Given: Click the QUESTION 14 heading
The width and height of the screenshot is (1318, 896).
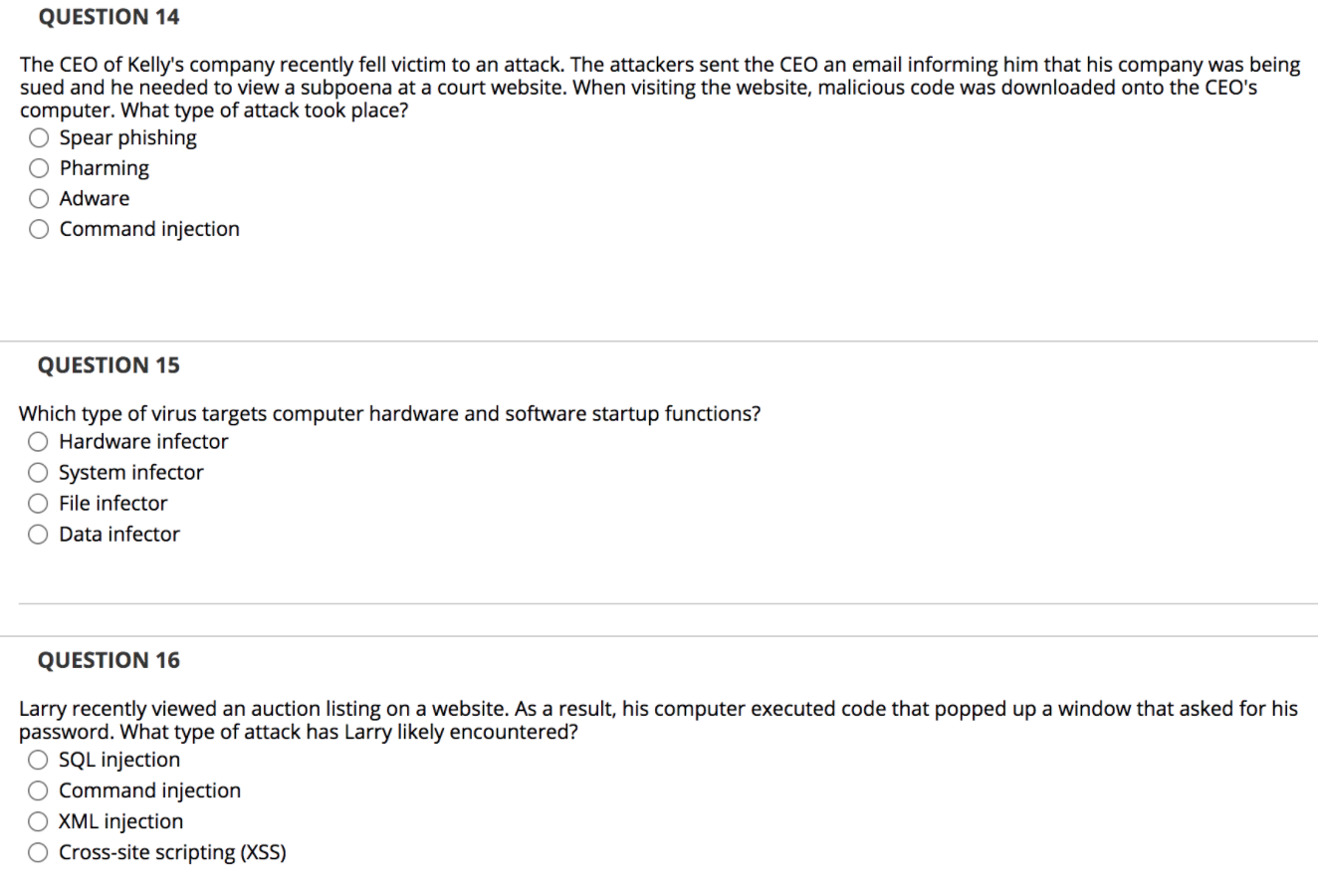Looking at the screenshot, I should point(108,16).
